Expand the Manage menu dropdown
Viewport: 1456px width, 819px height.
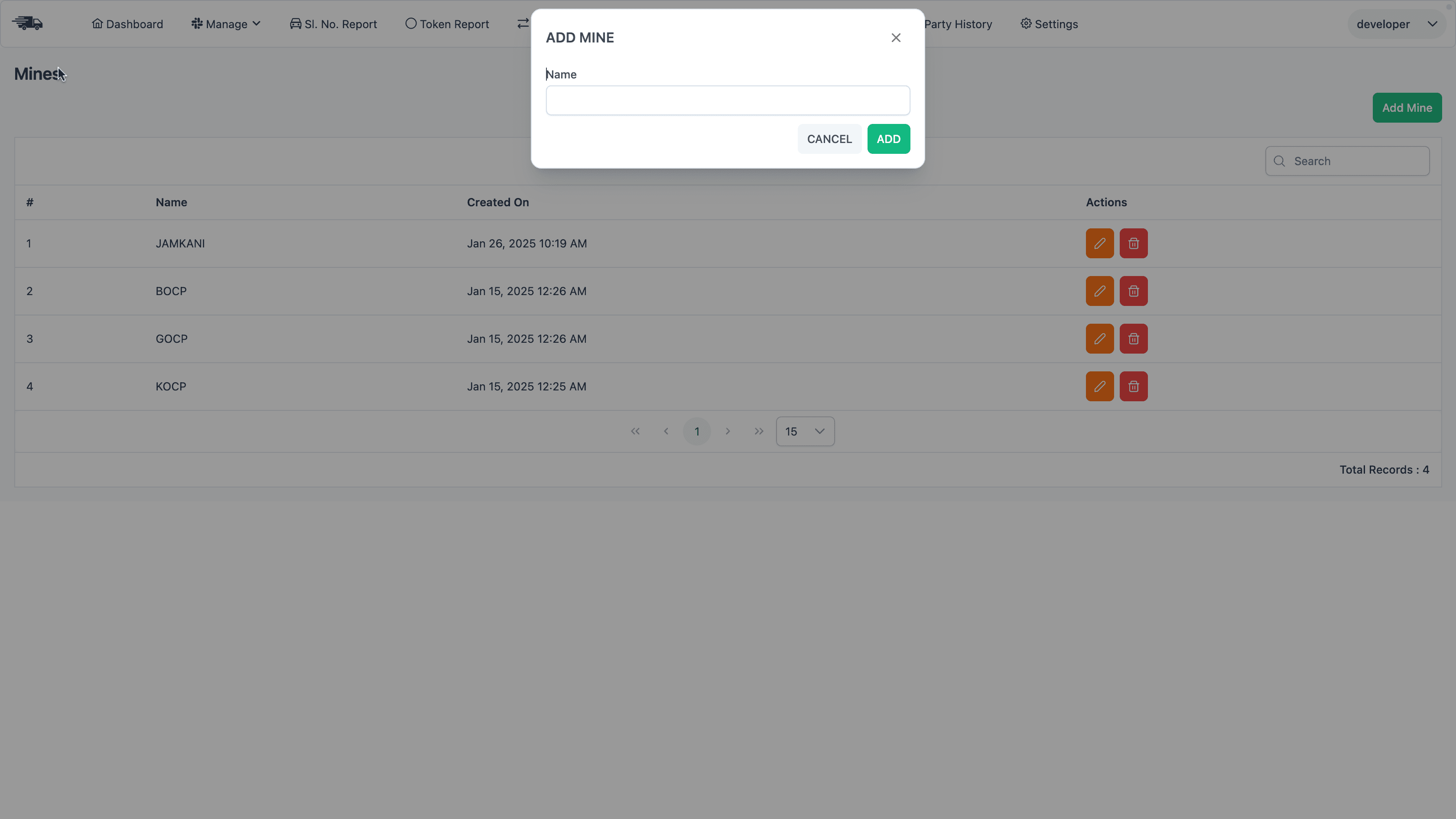coord(226,24)
